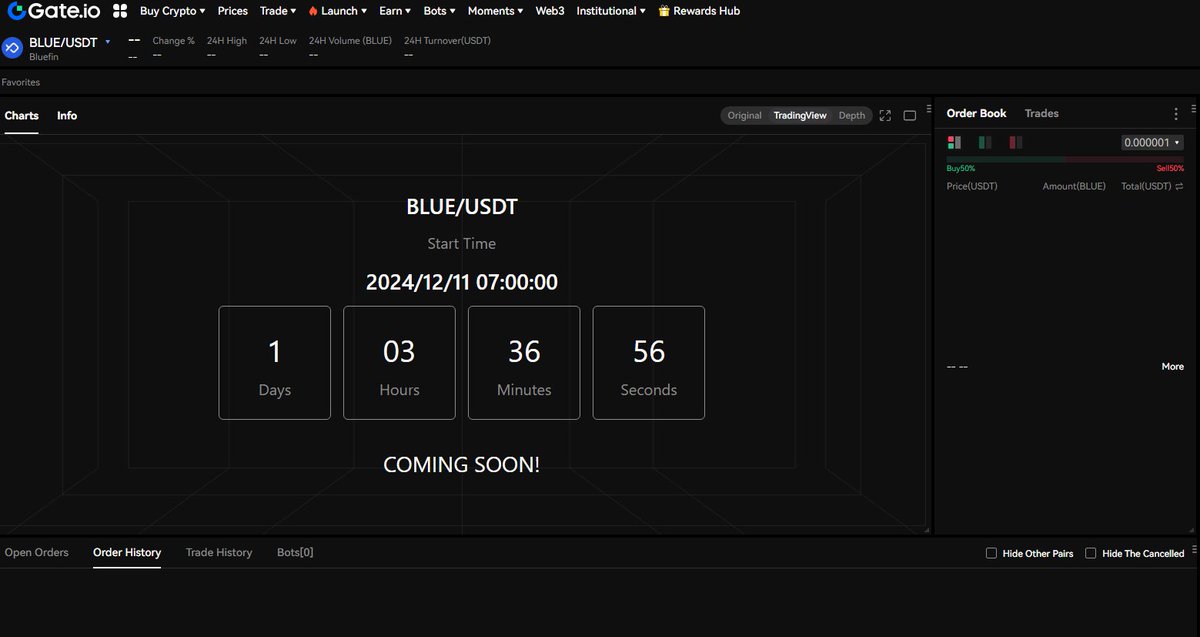Expand the Bots menu

439,11
